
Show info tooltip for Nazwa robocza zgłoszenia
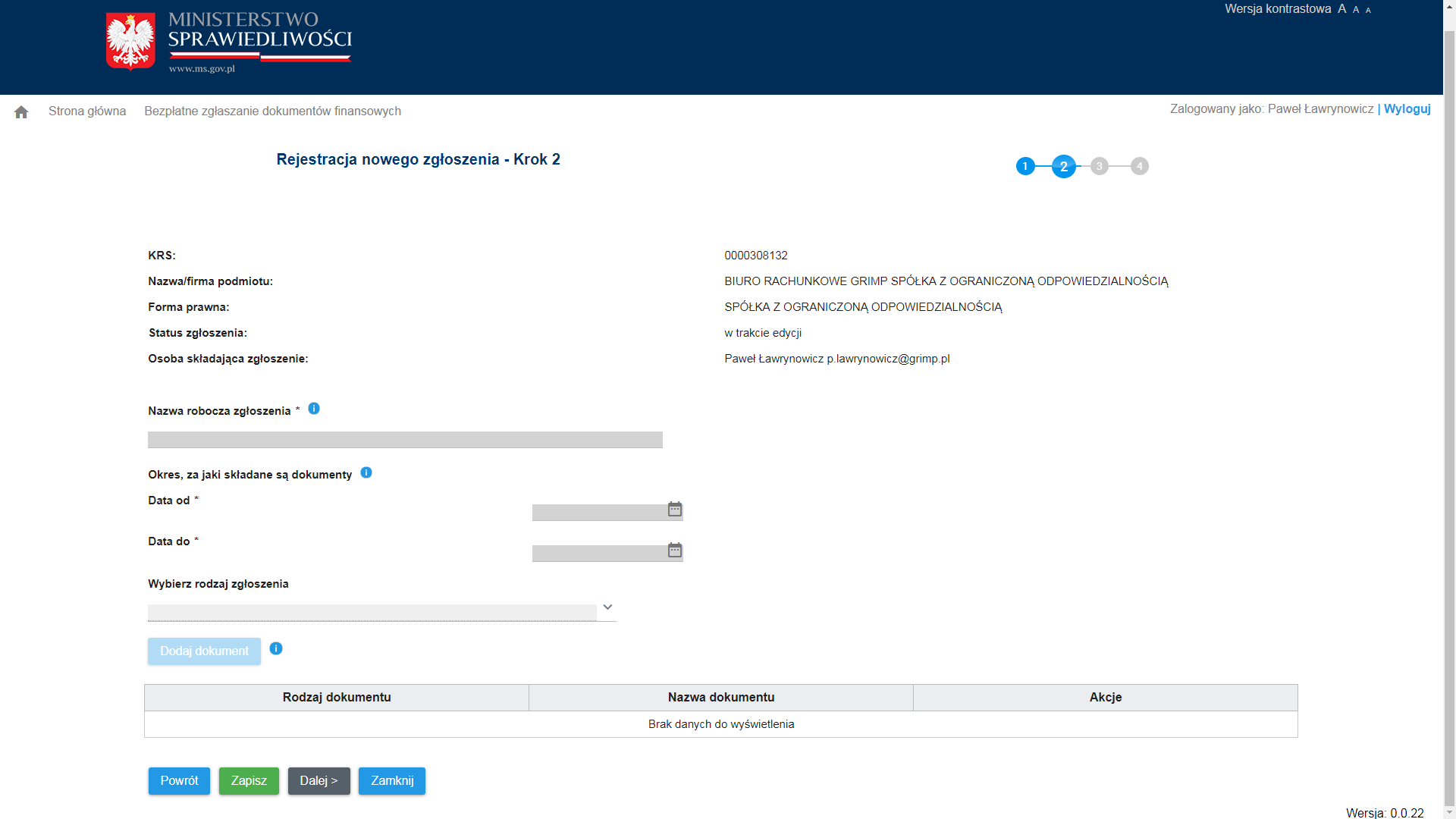coord(314,409)
